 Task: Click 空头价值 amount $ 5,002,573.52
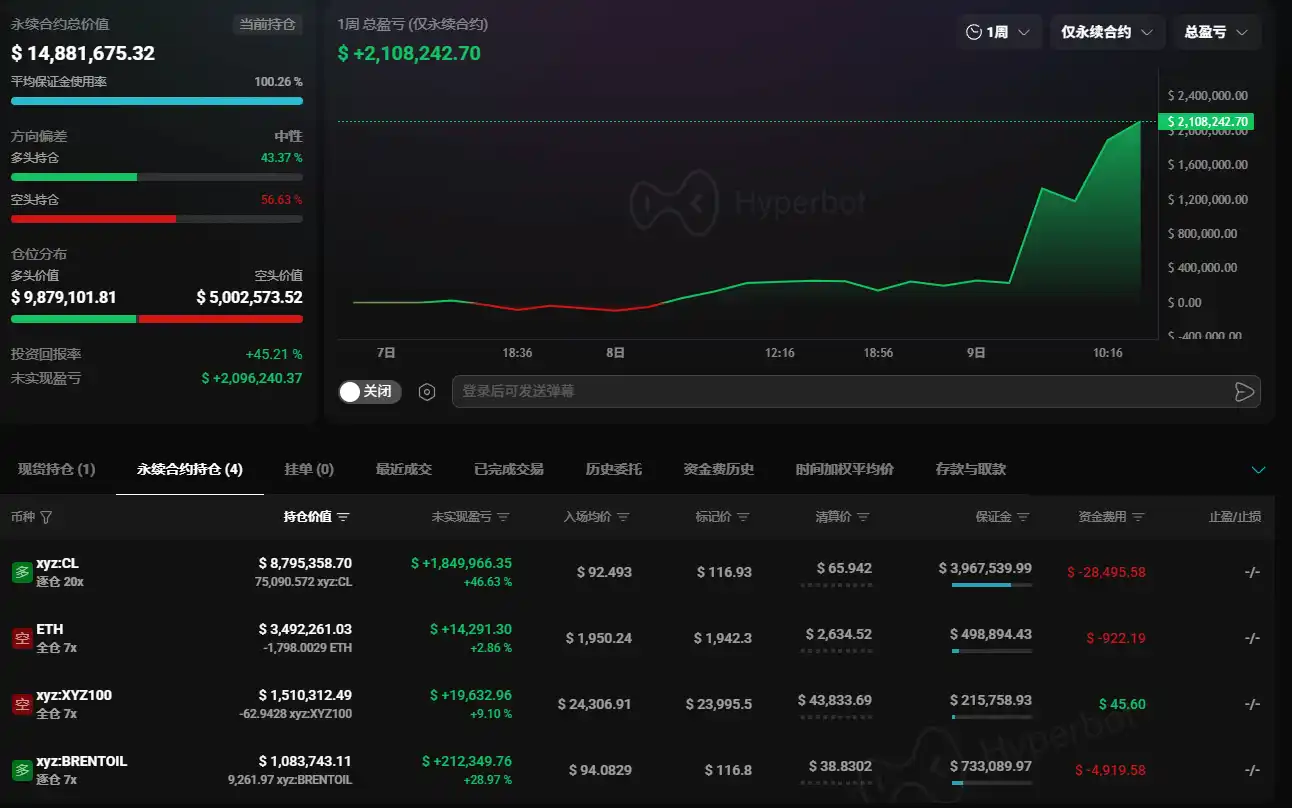(x=249, y=297)
